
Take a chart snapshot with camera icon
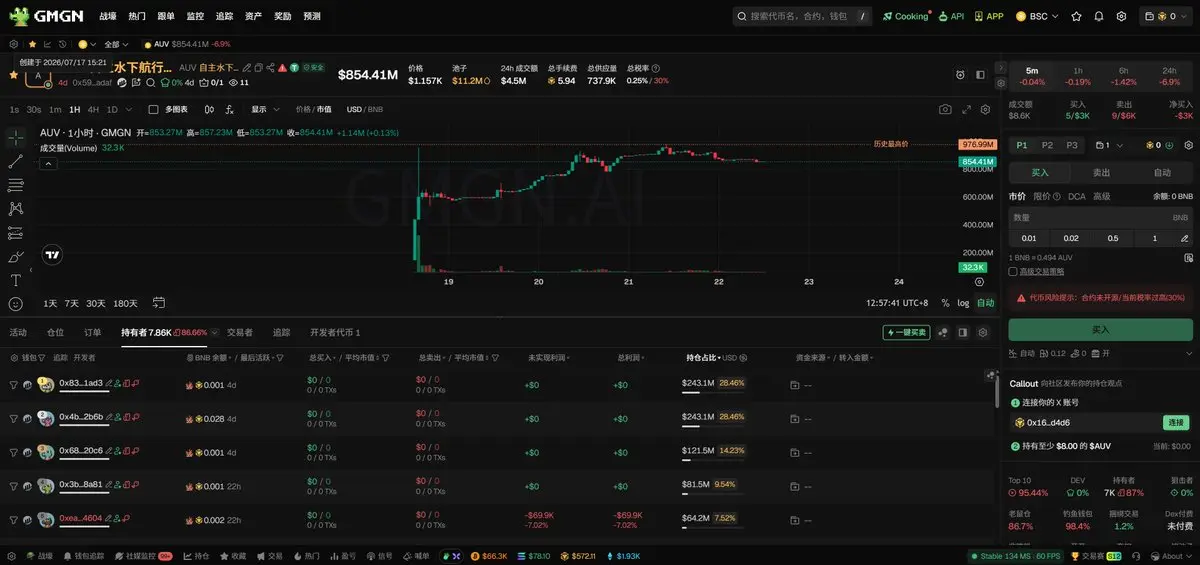(x=945, y=109)
